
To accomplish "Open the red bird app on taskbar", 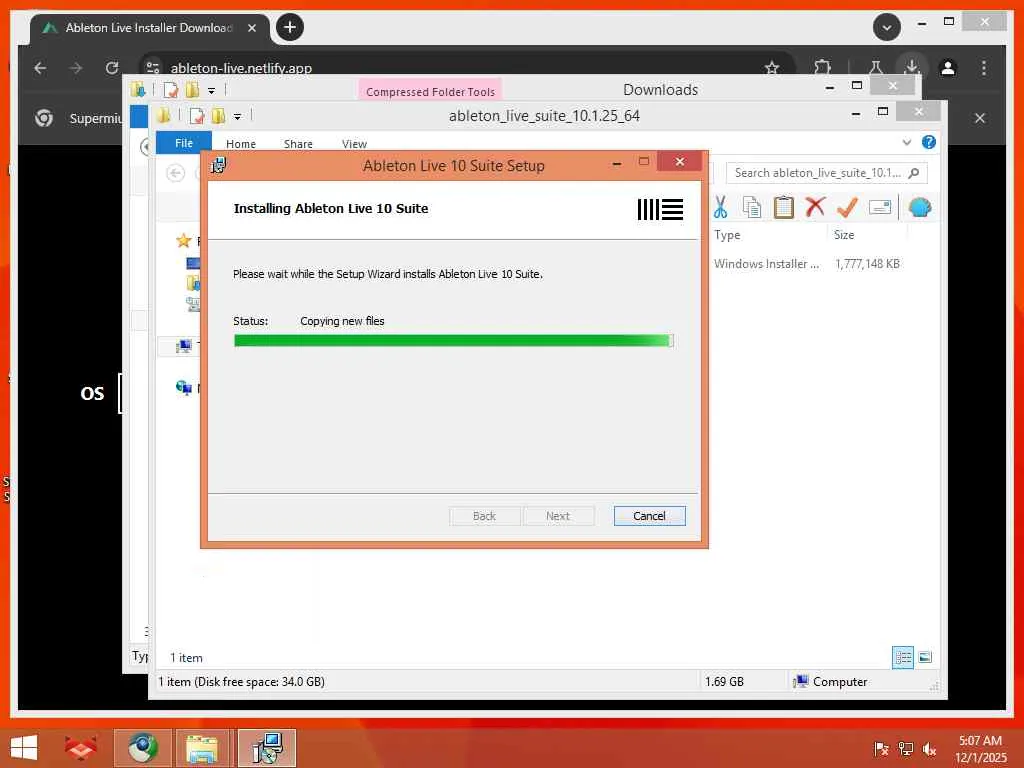I will click(x=80, y=748).
